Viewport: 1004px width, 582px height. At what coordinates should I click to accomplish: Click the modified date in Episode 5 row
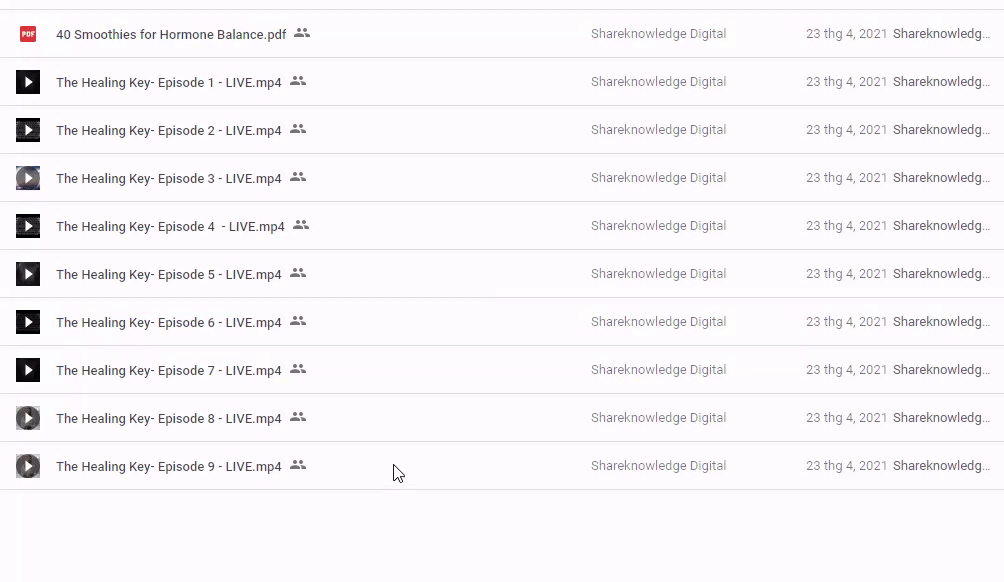[846, 274]
